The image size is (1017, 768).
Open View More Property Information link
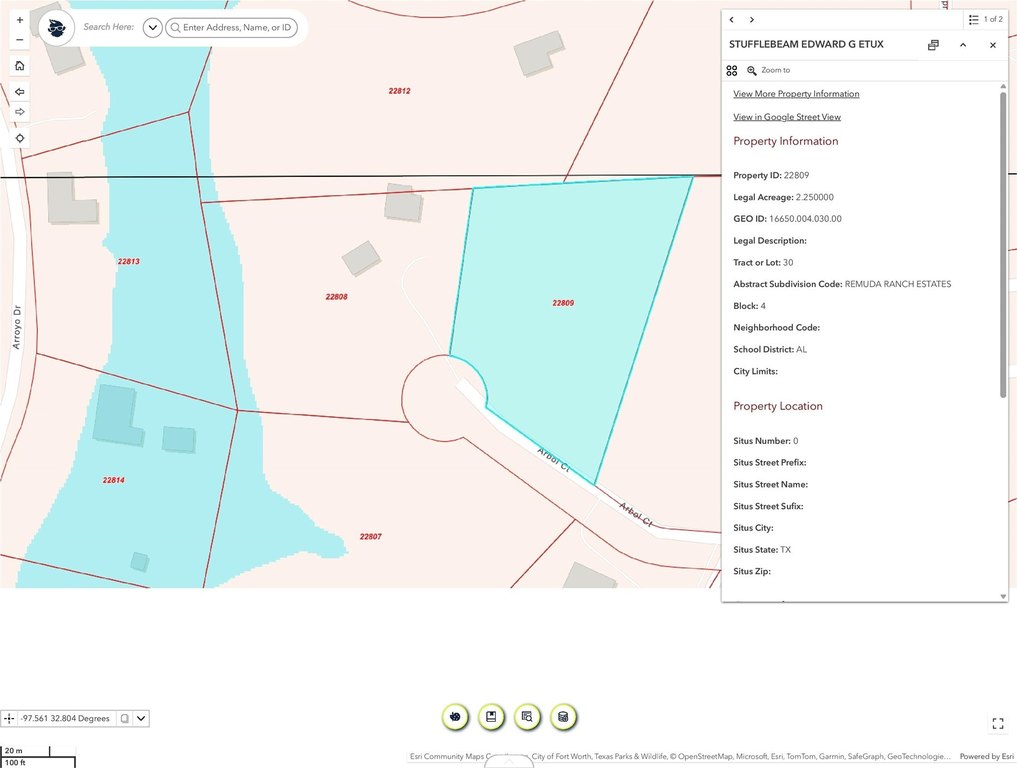[796, 94]
